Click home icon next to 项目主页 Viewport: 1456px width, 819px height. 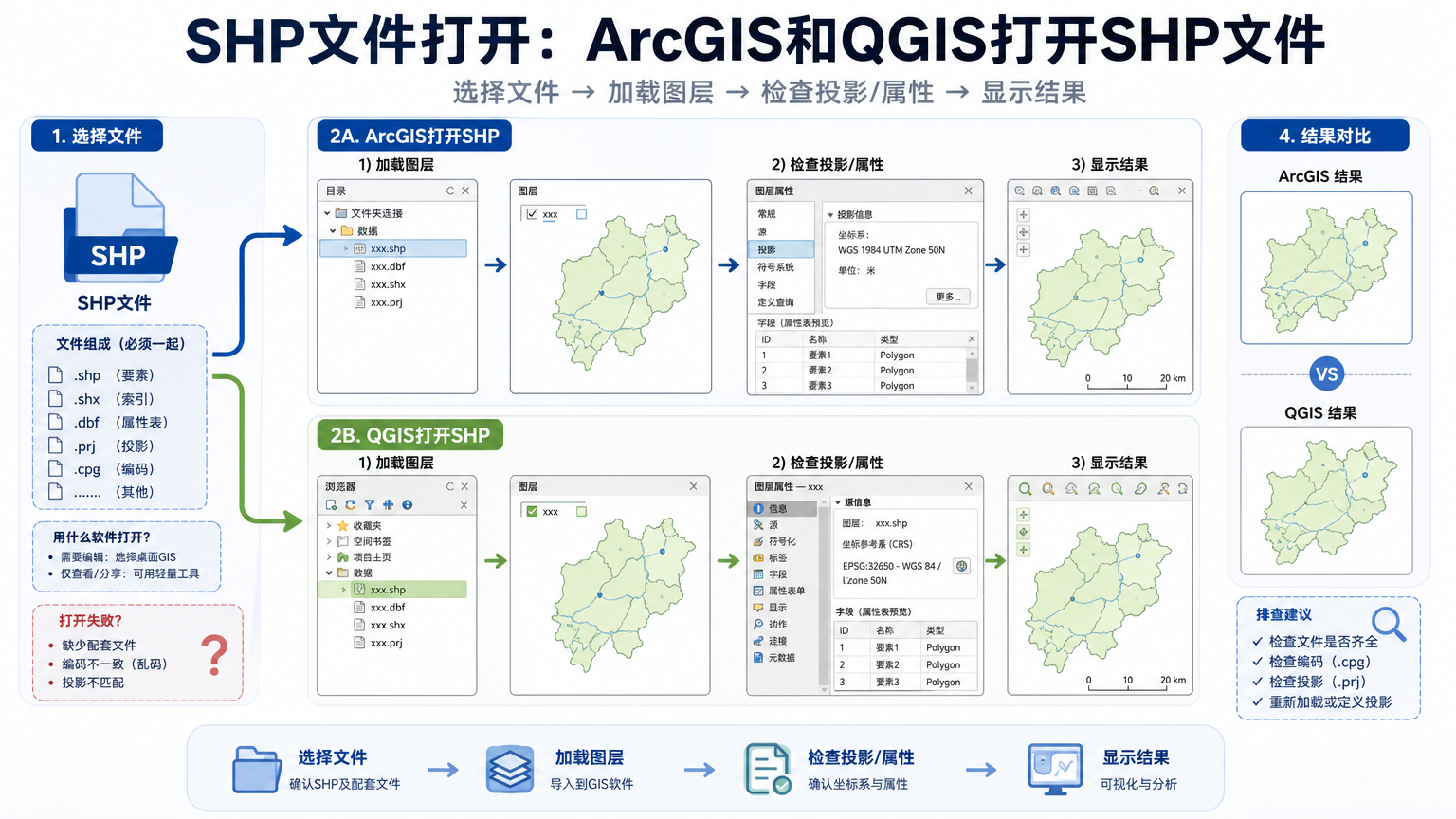[x=343, y=557]
